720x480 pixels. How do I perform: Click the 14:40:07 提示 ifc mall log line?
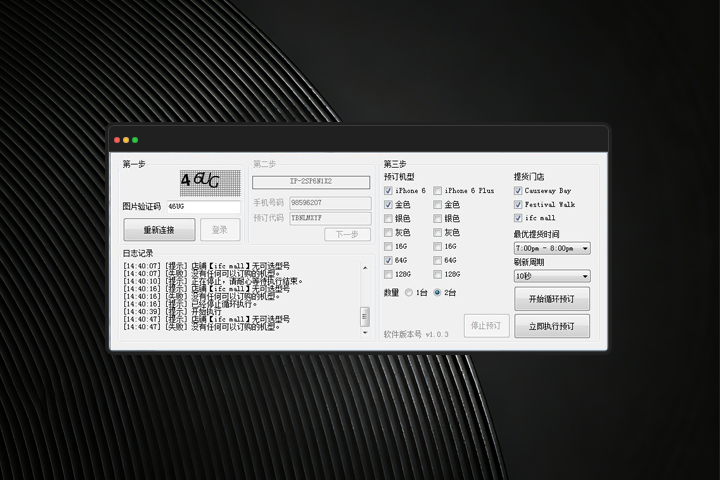point(206,266)
